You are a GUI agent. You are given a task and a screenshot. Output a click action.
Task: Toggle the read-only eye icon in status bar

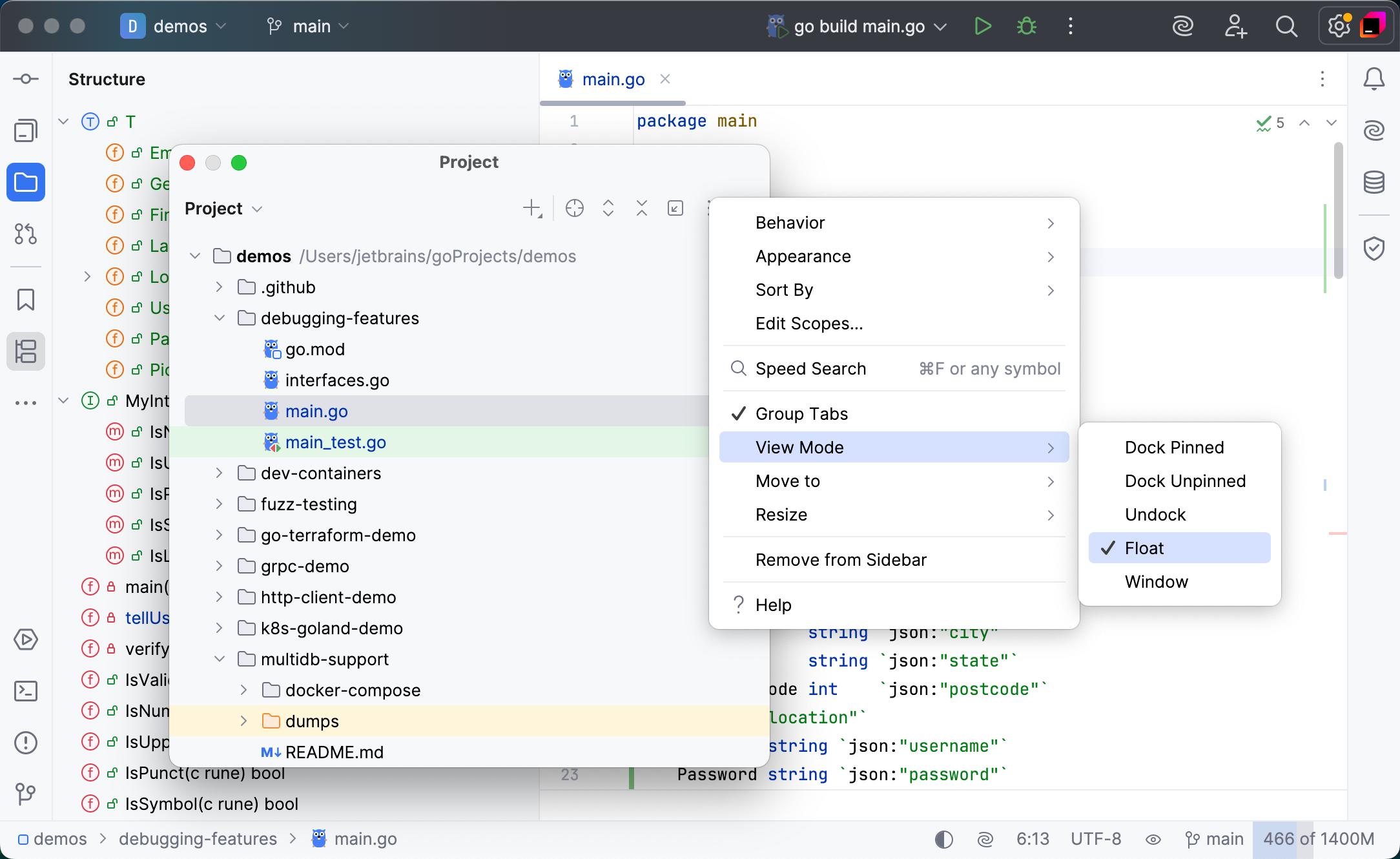(1153, 840)
